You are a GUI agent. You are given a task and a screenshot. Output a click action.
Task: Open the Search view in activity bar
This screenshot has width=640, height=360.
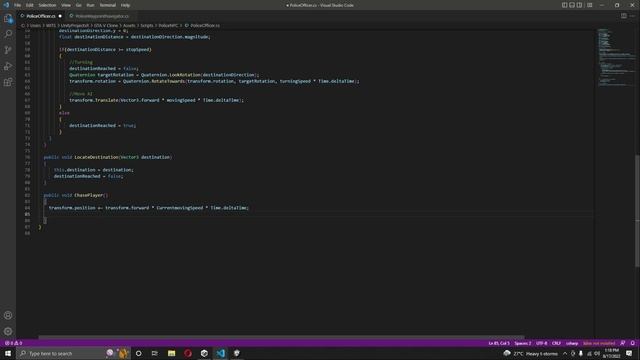tap(8, 34)
